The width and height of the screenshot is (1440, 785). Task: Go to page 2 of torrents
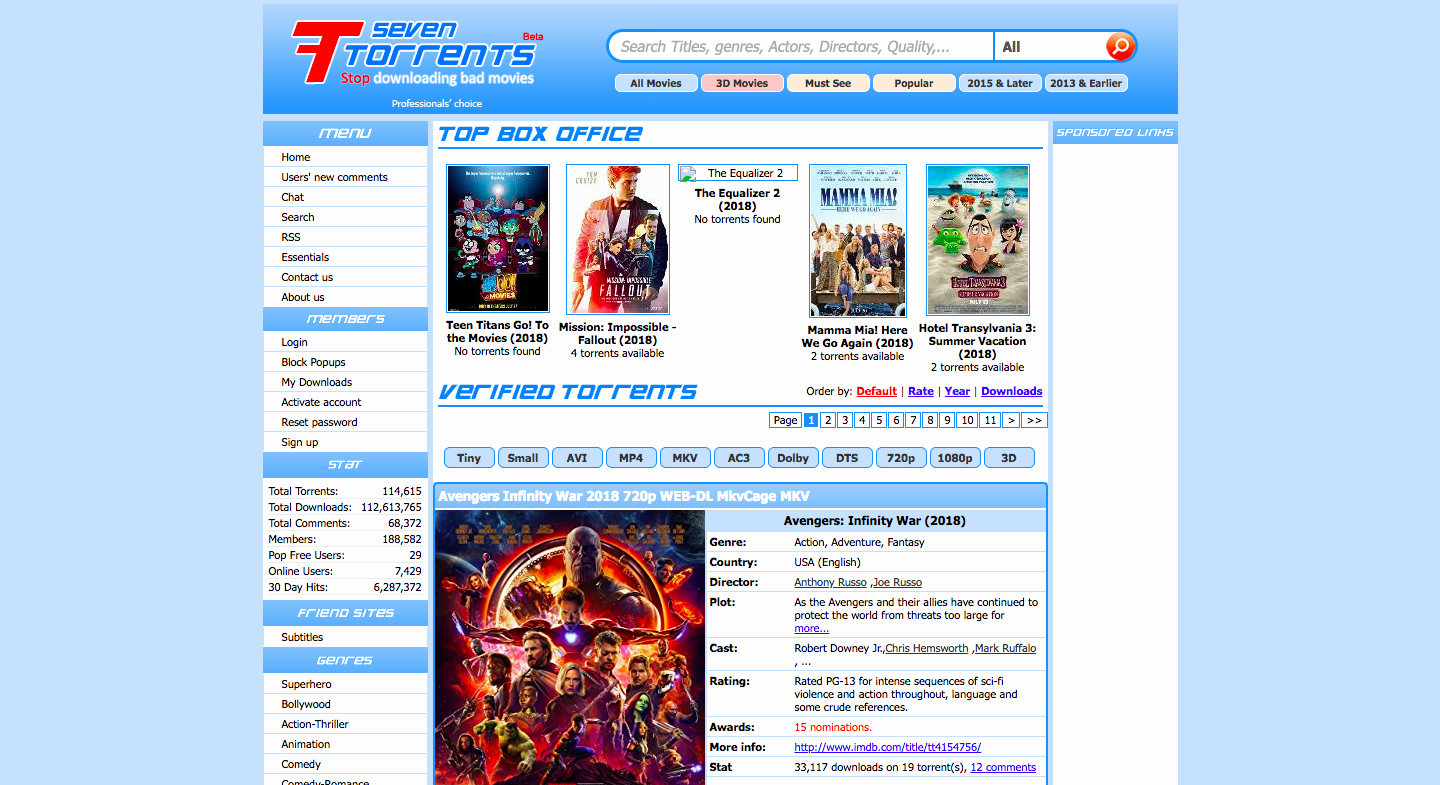tap(828, 420)
